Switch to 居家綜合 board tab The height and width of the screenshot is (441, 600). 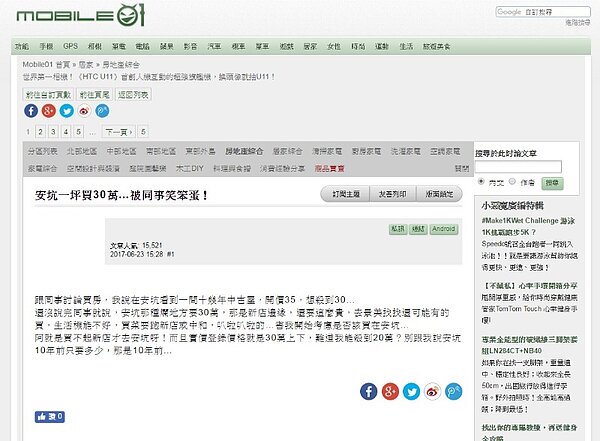tap(288, 152)
